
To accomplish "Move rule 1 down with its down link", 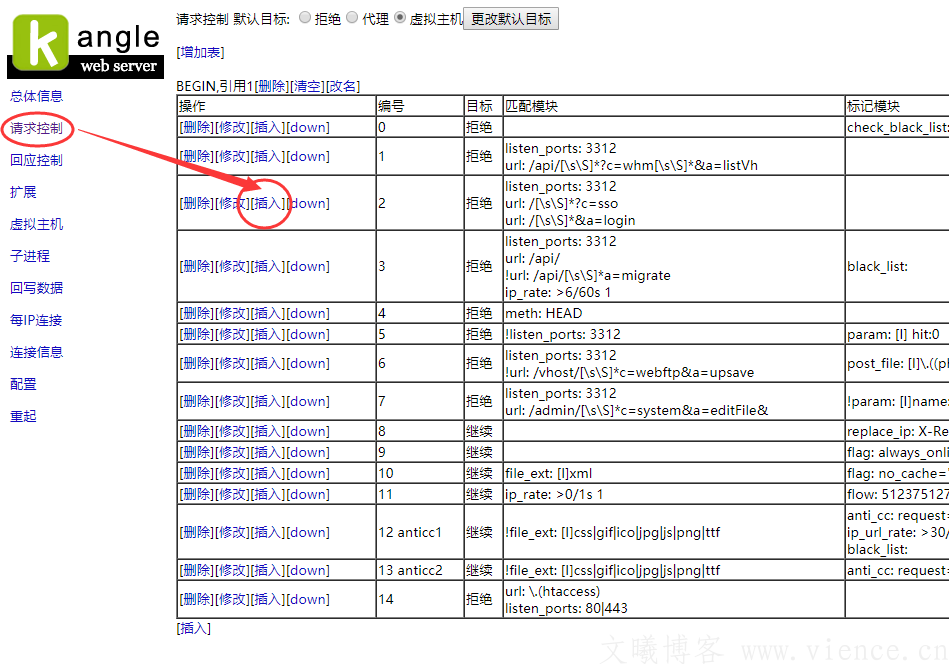I will (307, 157).
